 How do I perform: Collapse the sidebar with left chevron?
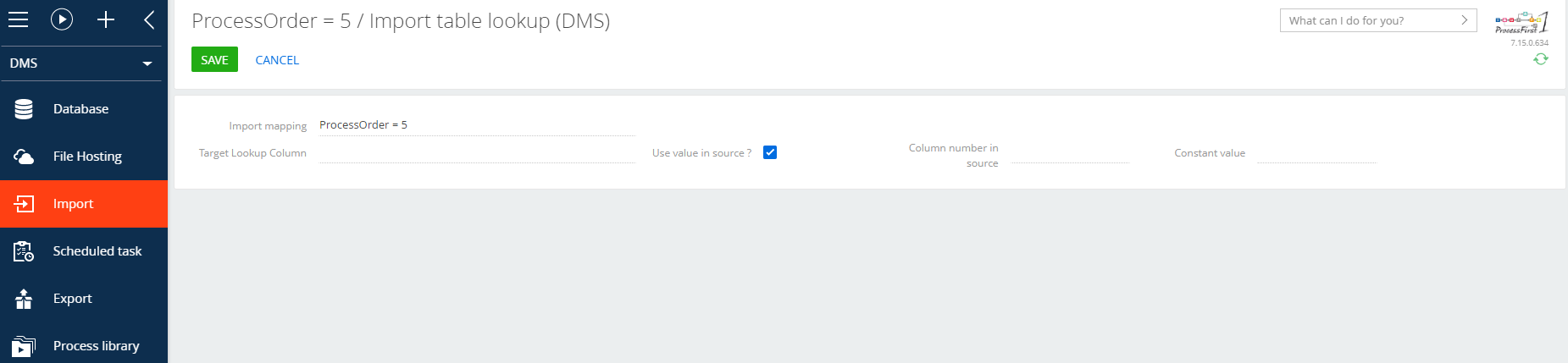pyautogui.click(x=149, y=19)
